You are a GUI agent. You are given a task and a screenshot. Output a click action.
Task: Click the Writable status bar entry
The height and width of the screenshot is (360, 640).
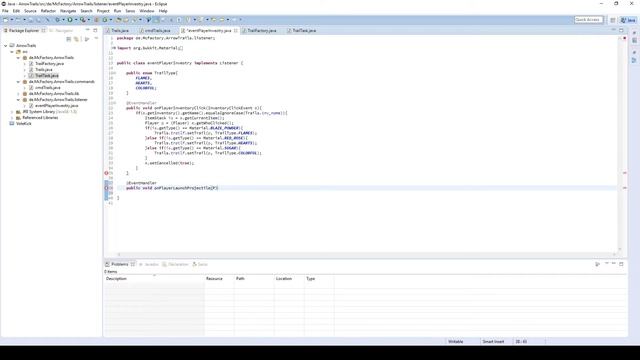[456, 342]
